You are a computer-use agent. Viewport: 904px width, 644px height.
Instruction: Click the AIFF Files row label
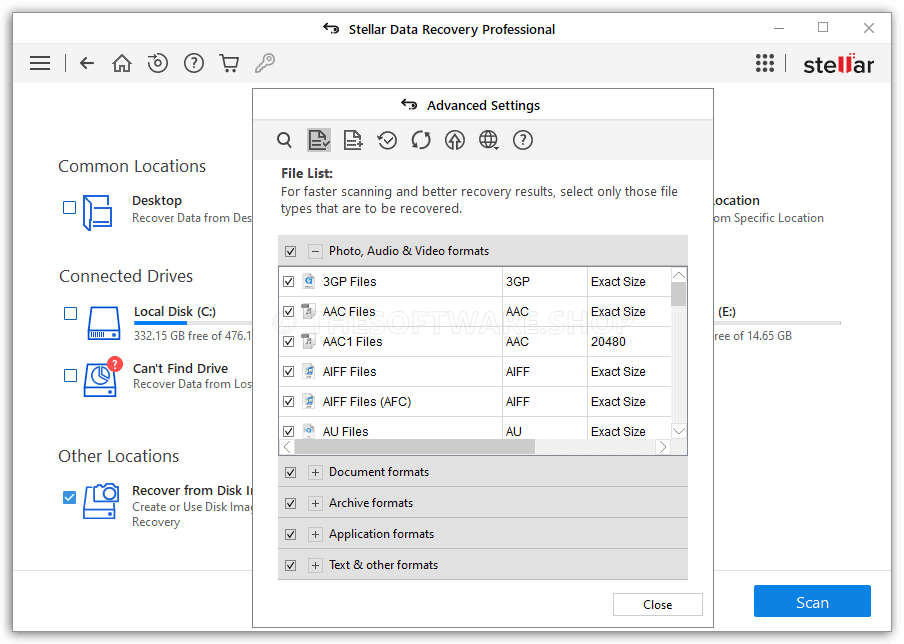(x=349, y=371)
